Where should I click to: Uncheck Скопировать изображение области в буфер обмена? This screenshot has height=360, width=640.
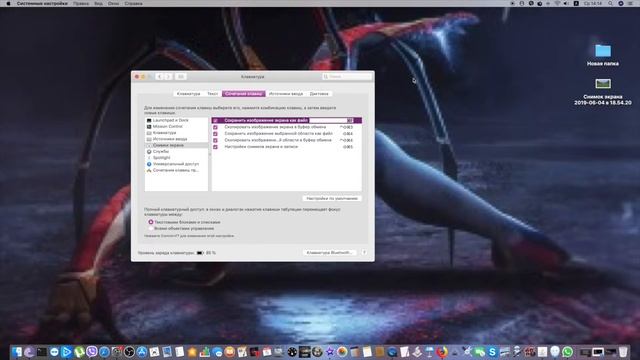click(216, 140)
